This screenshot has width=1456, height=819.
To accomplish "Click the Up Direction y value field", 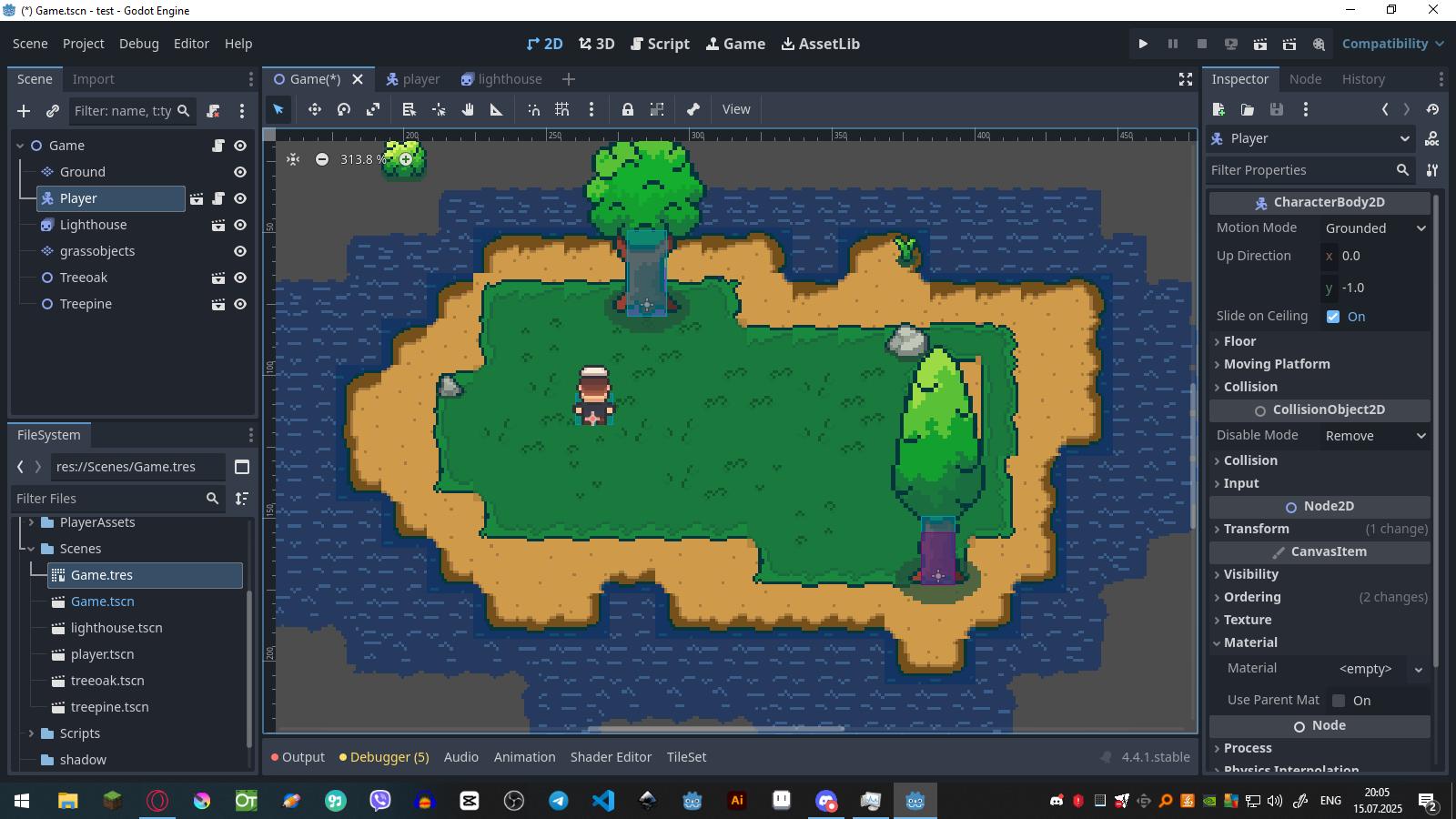I will 1376,288.
